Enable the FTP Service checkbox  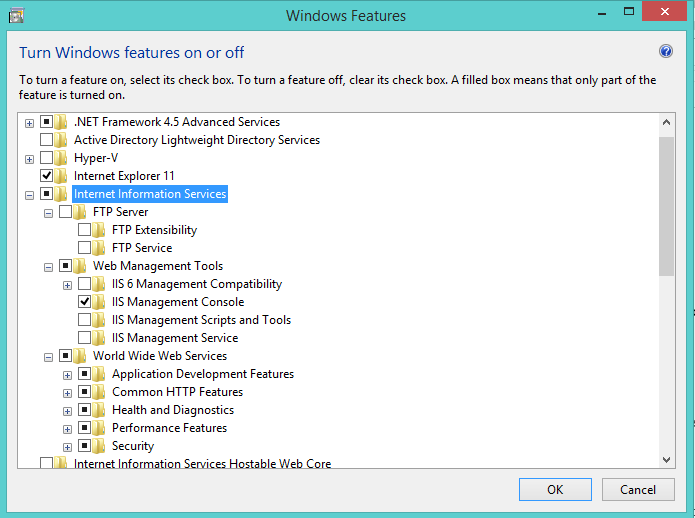pos(84,248)
